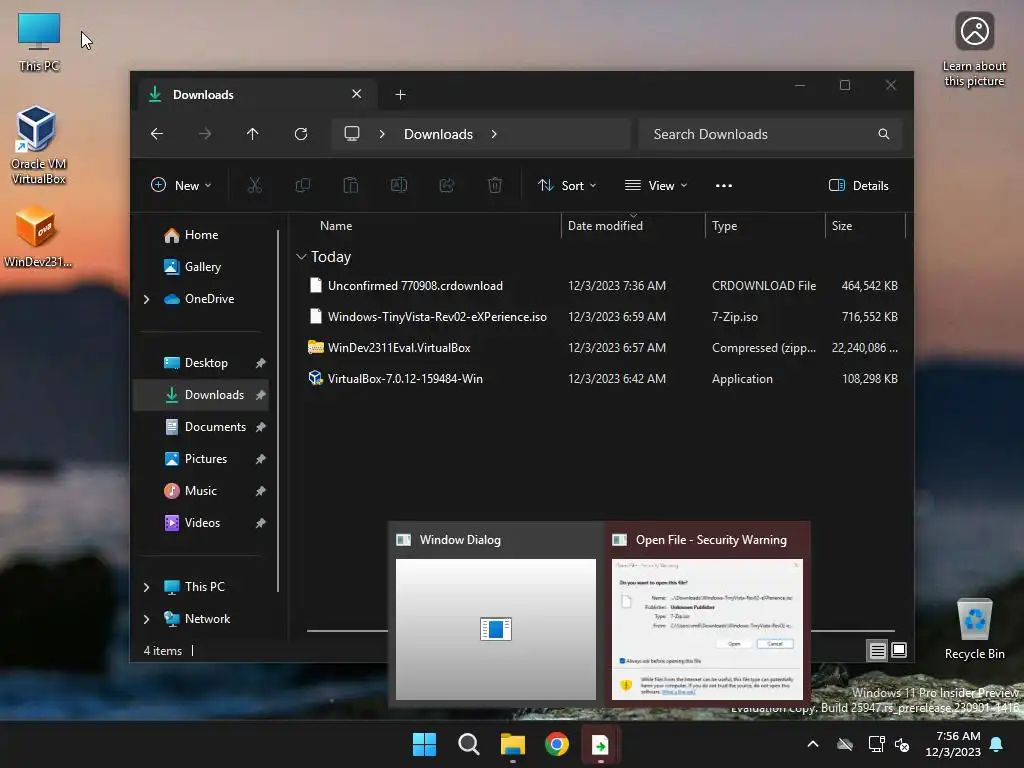Launch Google Chrome from taskbar

557,744
